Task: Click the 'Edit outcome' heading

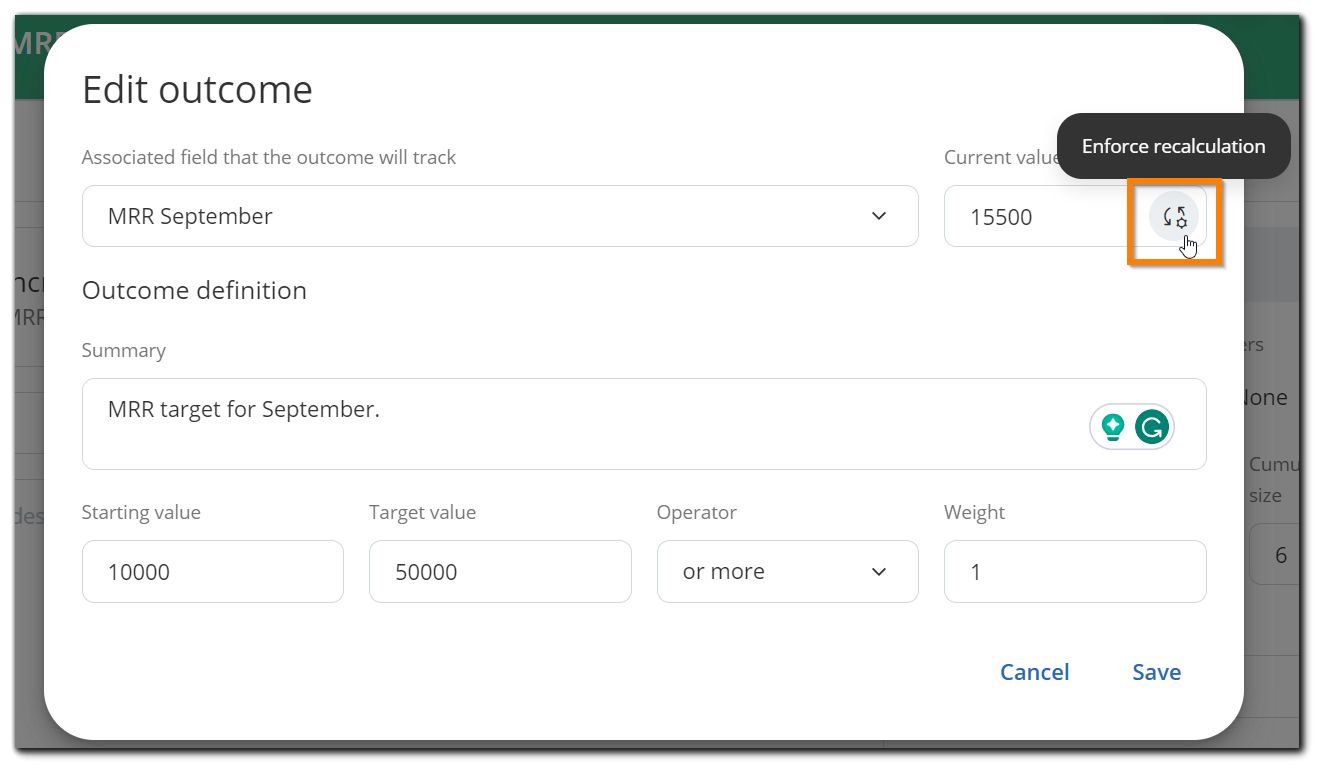Action: [x=197, y=90]
